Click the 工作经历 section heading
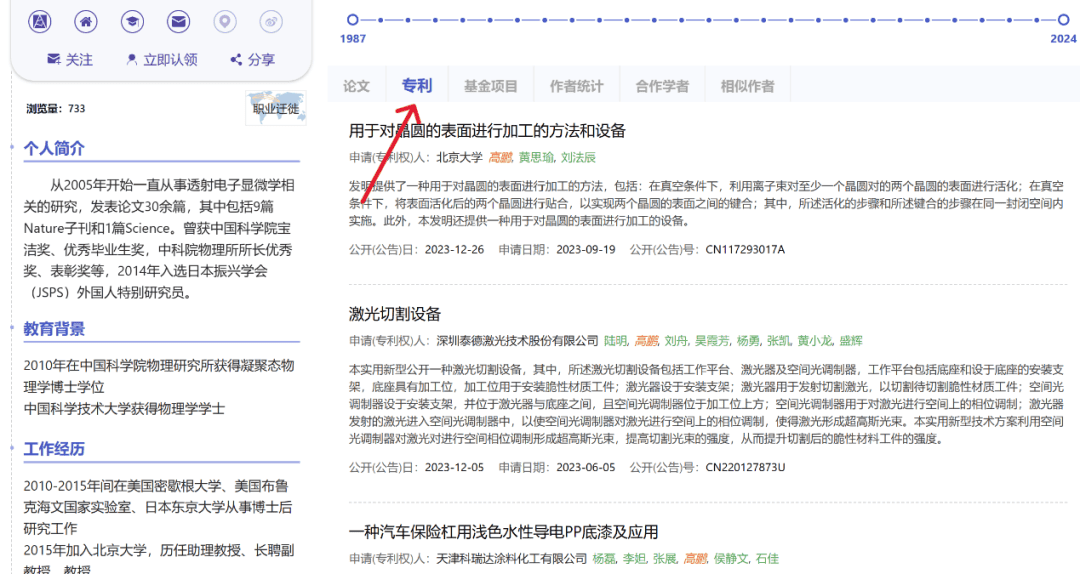1080x574 pixels. pos(54,449)
